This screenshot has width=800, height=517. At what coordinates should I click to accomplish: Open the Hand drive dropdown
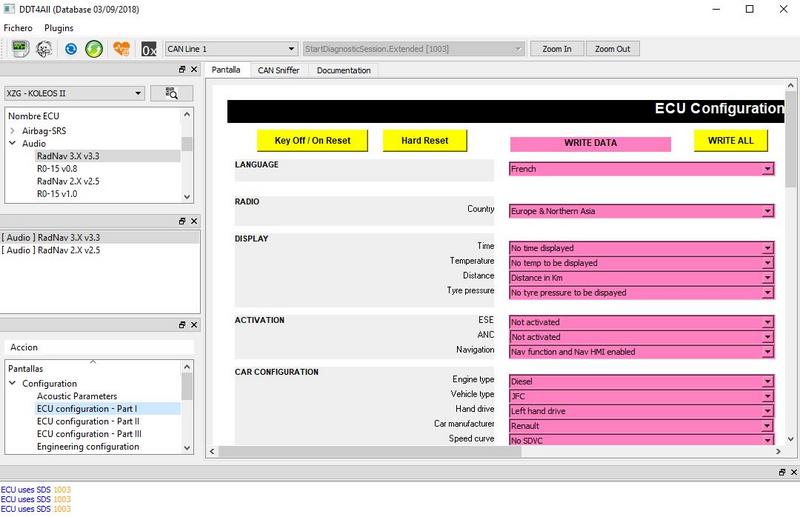coord(641,411)
